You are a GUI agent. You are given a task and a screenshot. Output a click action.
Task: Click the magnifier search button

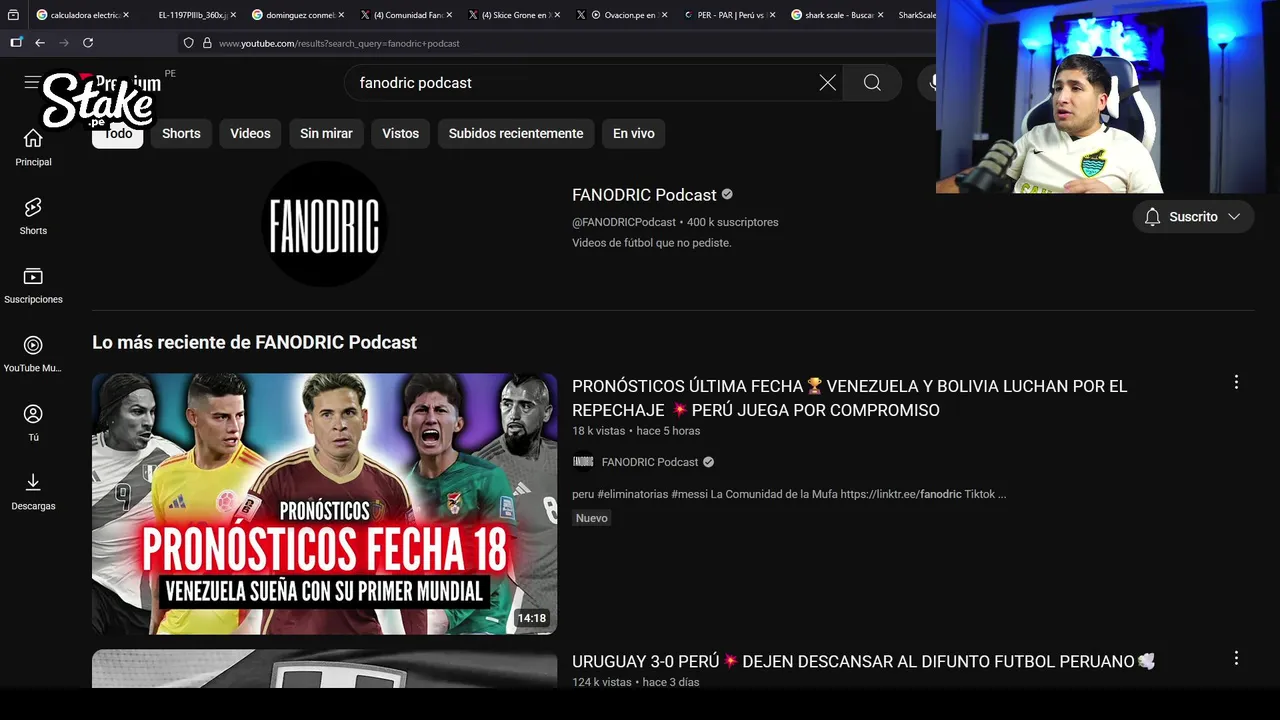click(872, 83)
